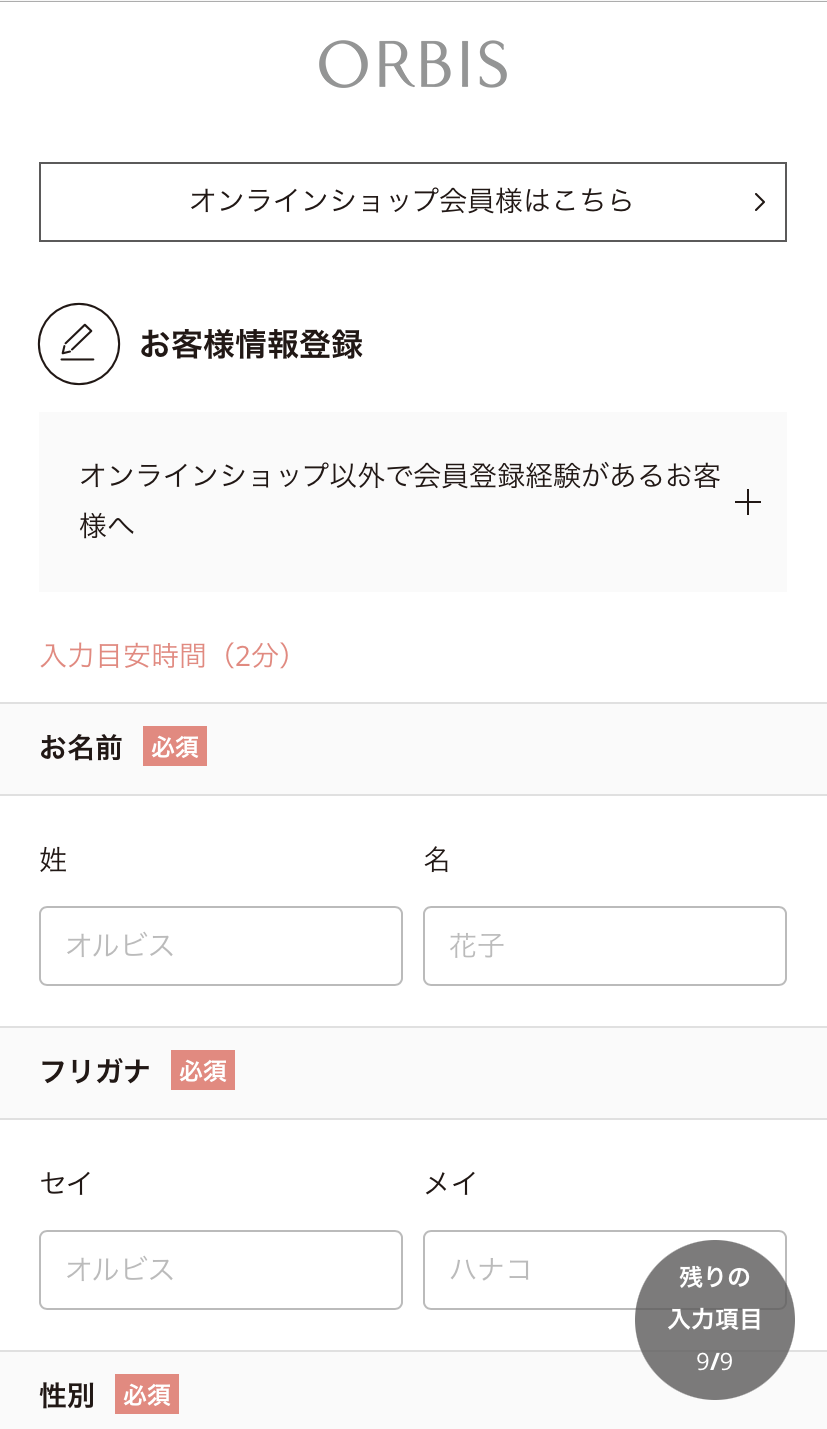Viewport: 827px width, 1429px height.
Task: Click the お客様情報登録 heading text
Action: point(251,345)
